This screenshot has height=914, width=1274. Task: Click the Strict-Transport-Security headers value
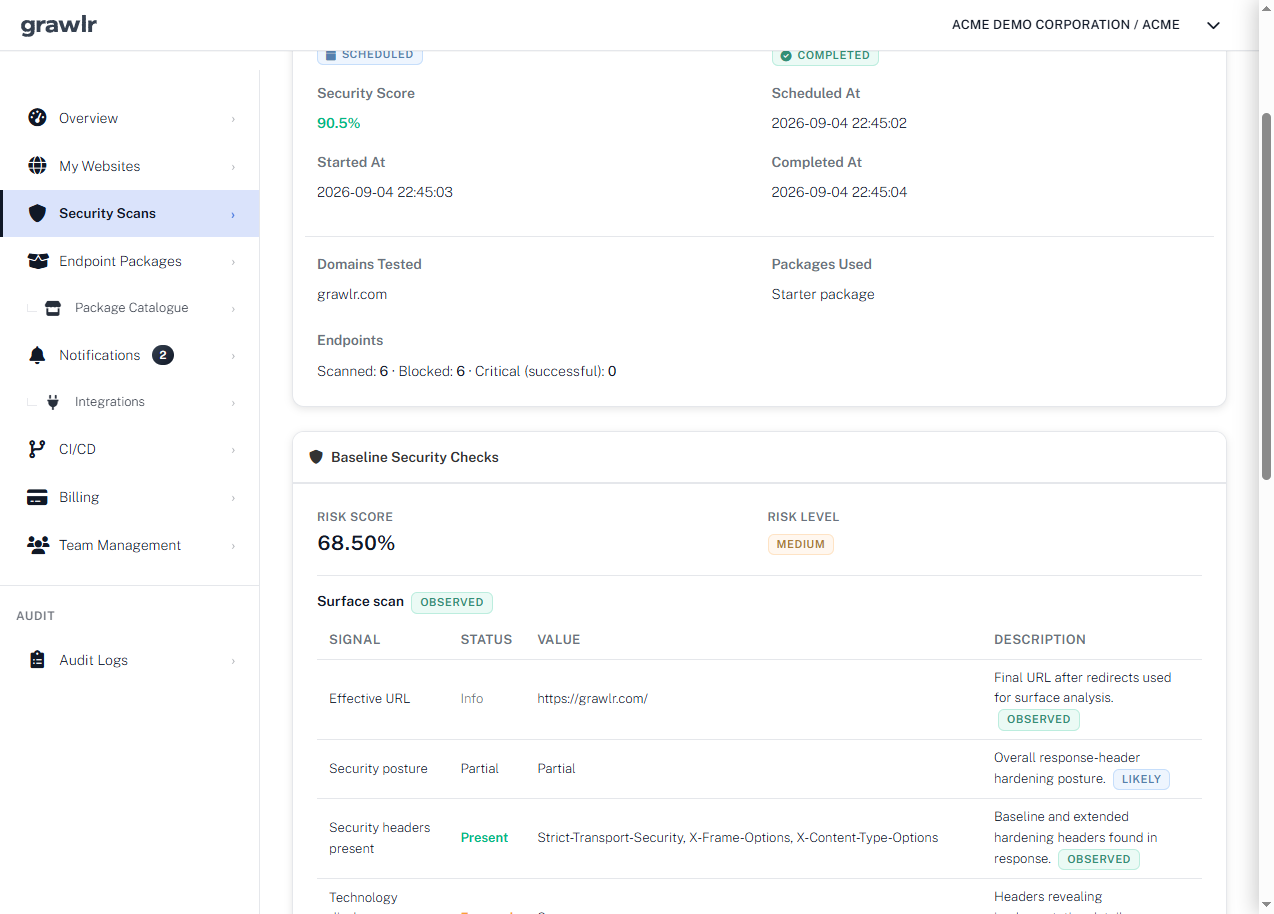(737, 838)
